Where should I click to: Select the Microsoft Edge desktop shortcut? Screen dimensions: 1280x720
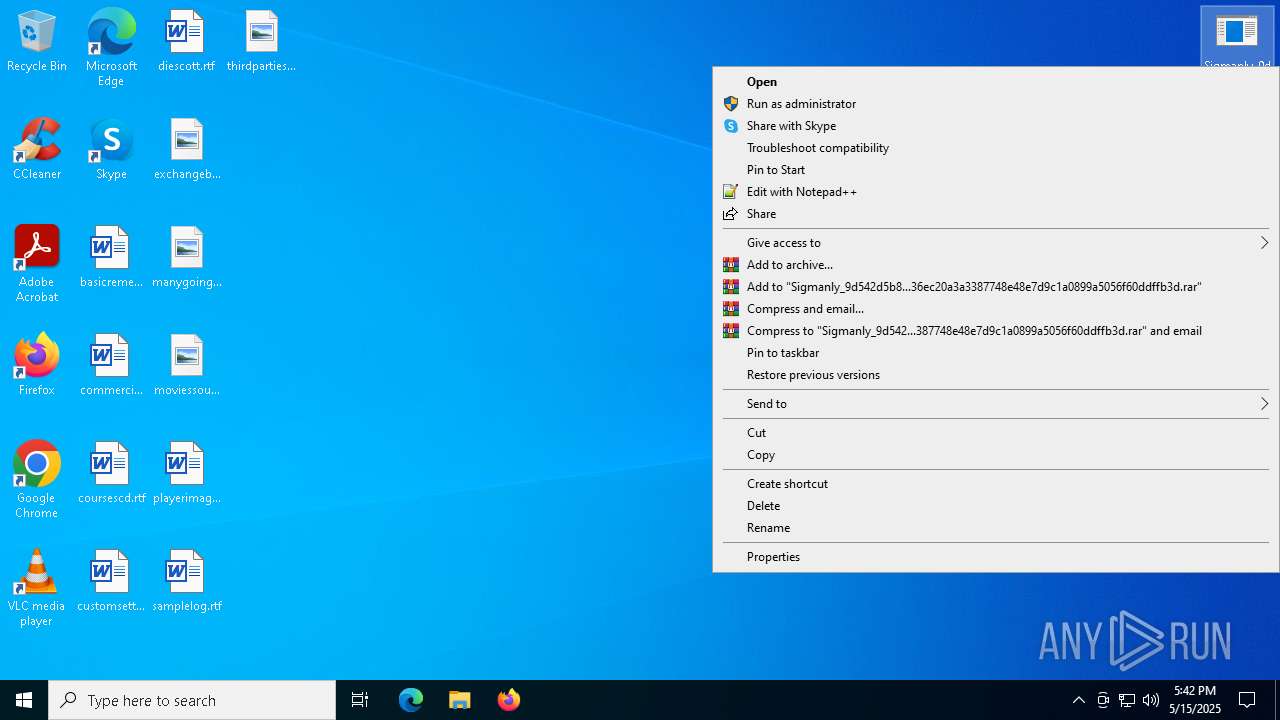[x=111, y=48]
